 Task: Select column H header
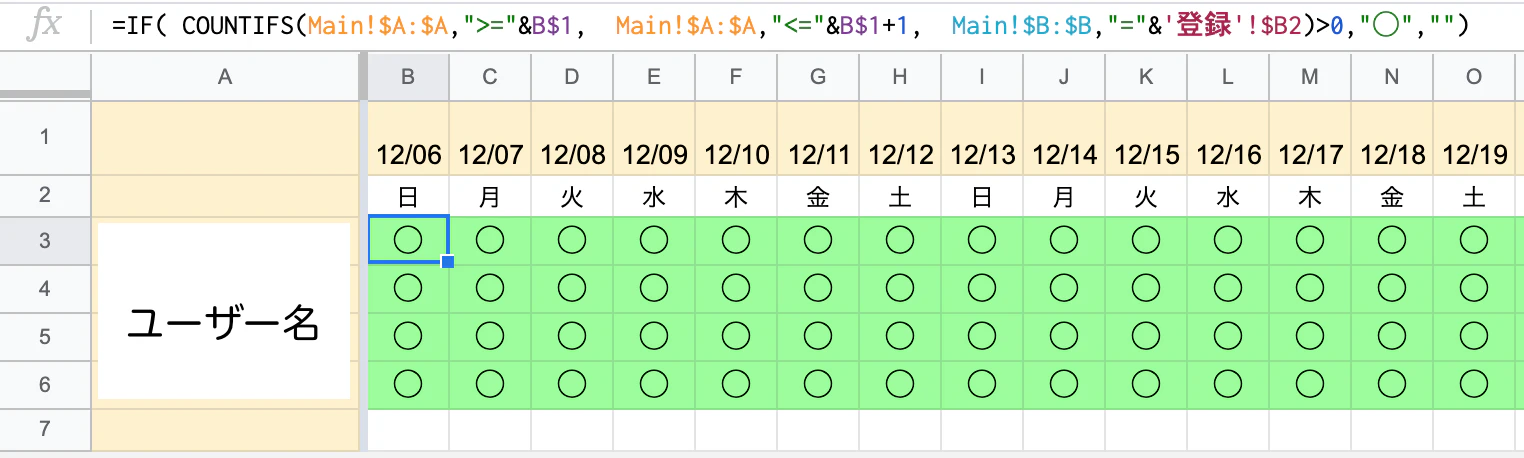pyautogui.click(x=900, y=76)
